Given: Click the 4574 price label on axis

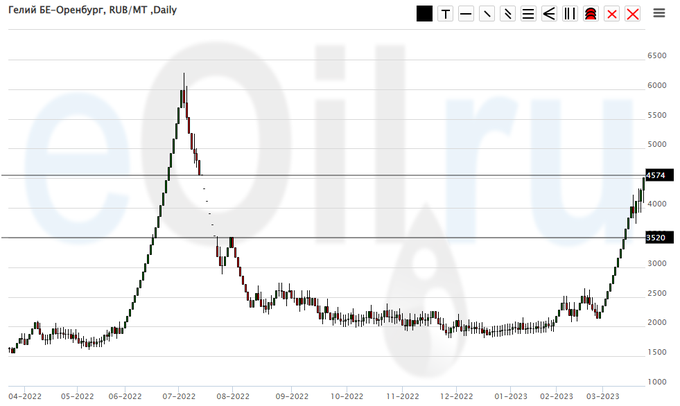Looking at the screenshot, I should pyautogui.click(x=656, y=176).
